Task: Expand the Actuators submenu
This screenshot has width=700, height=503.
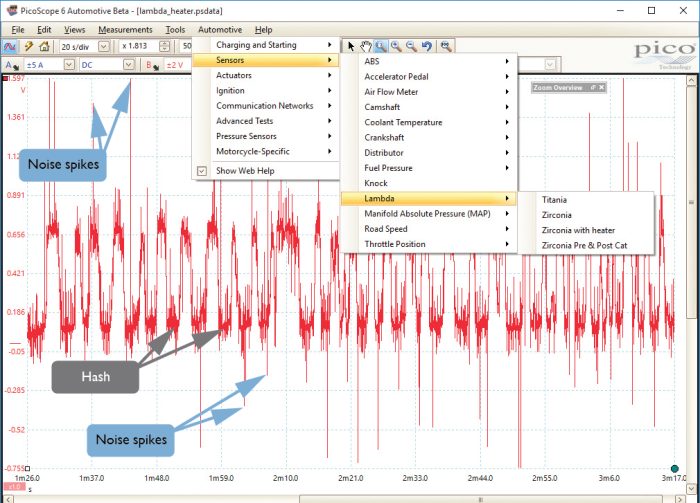Action: pyautogui.click(x=266, y=75)
